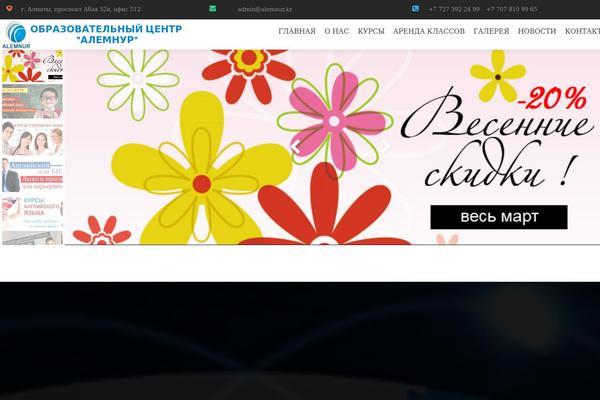Select the thumbnail with child in glasses
600x400 pixels.
32,101
